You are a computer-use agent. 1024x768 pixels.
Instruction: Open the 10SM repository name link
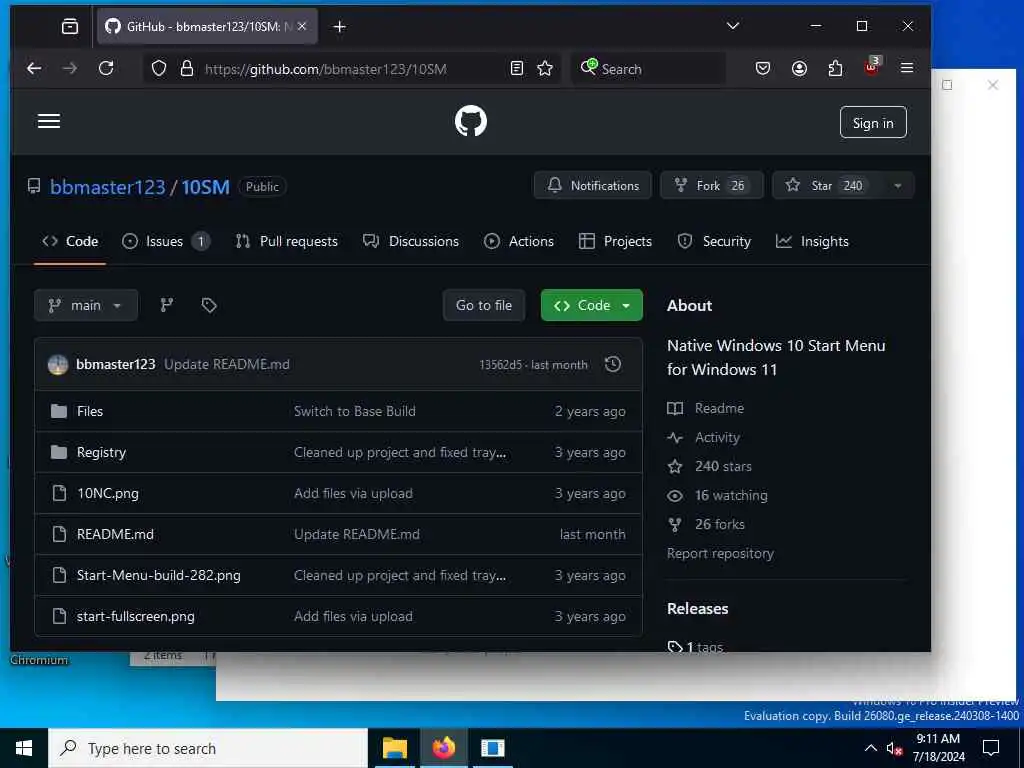click(206, 187)
